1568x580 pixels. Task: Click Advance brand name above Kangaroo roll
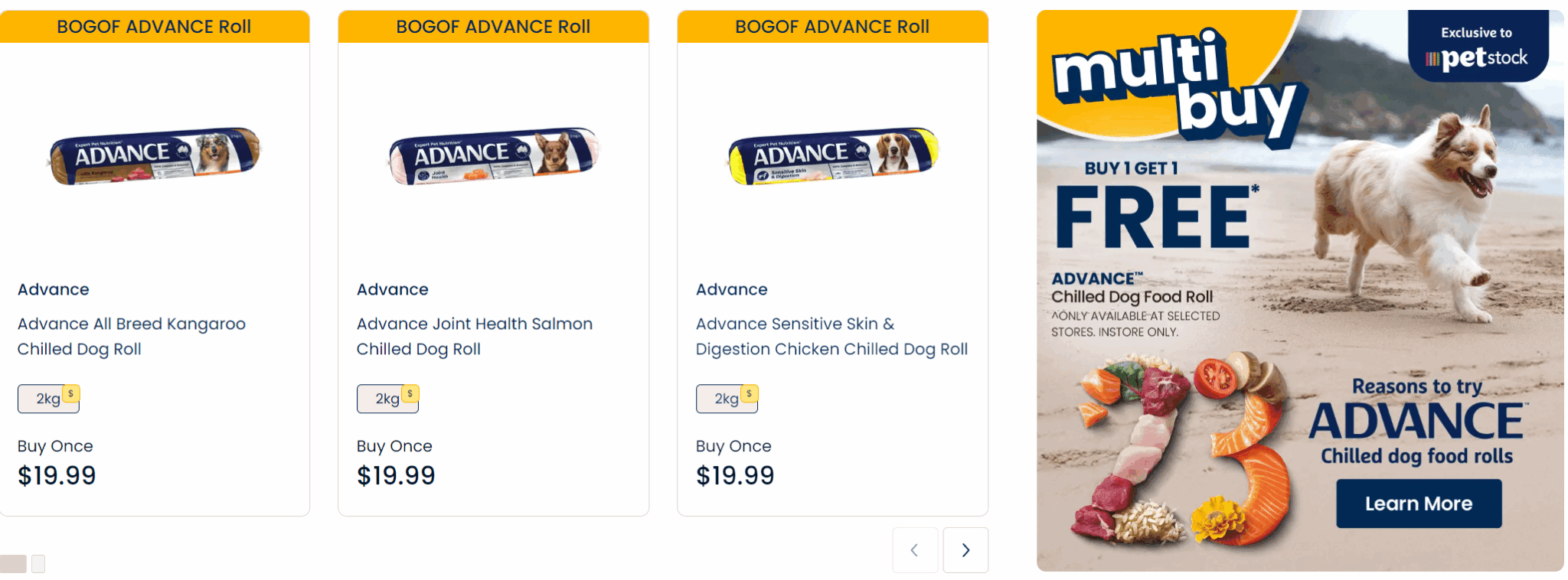coord(54,289)
